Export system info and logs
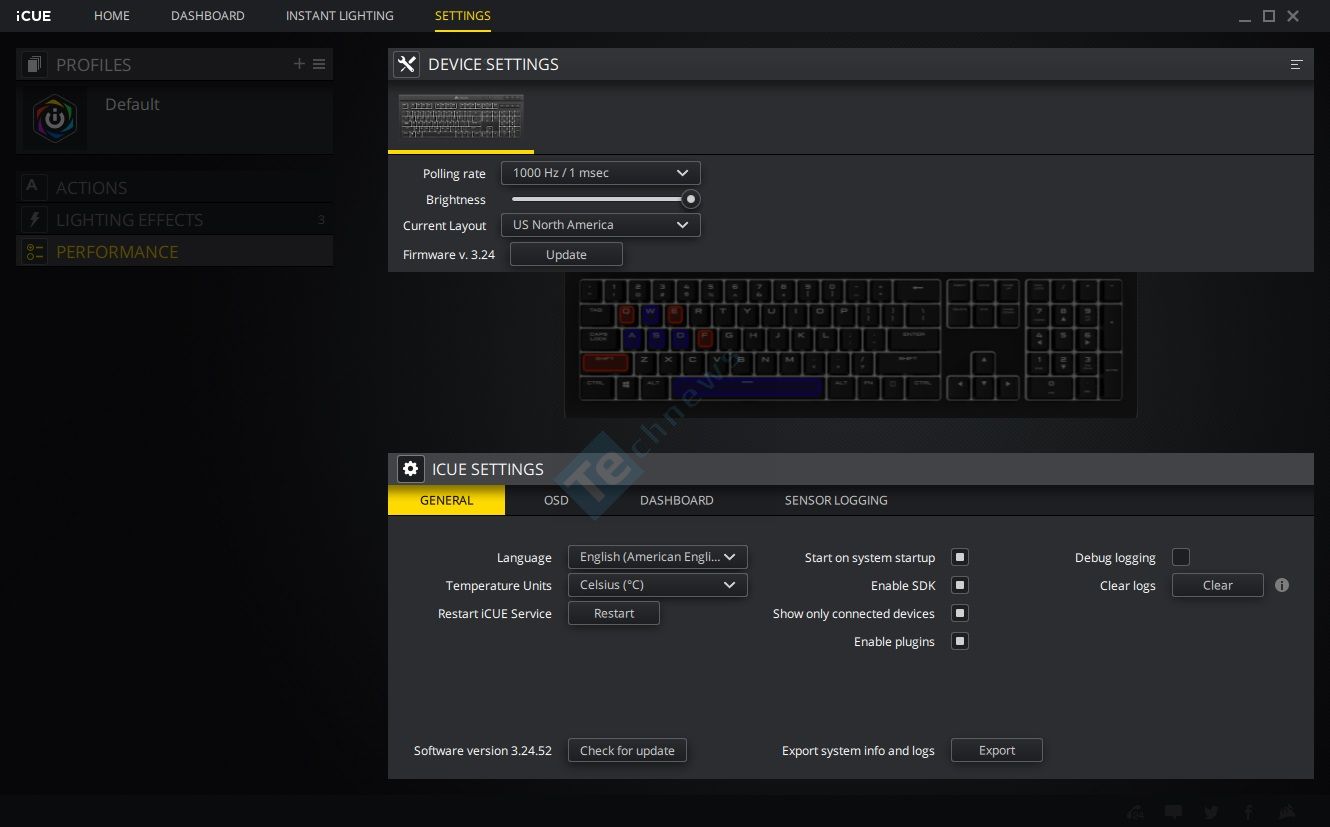The height and width of the screenshot is (827, 1330). tap(997, 750)
